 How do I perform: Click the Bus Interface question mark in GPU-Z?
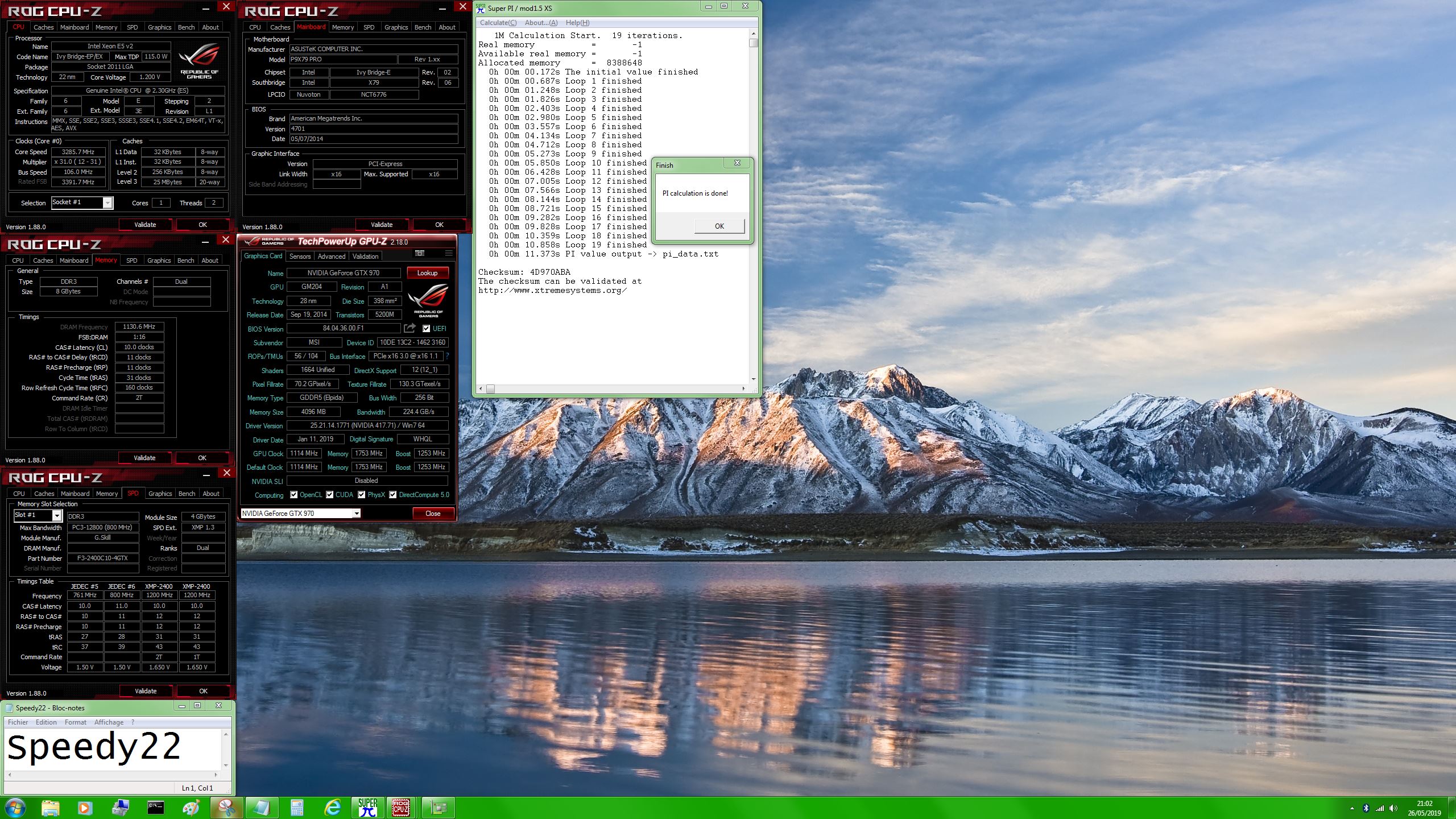[447, 356]
